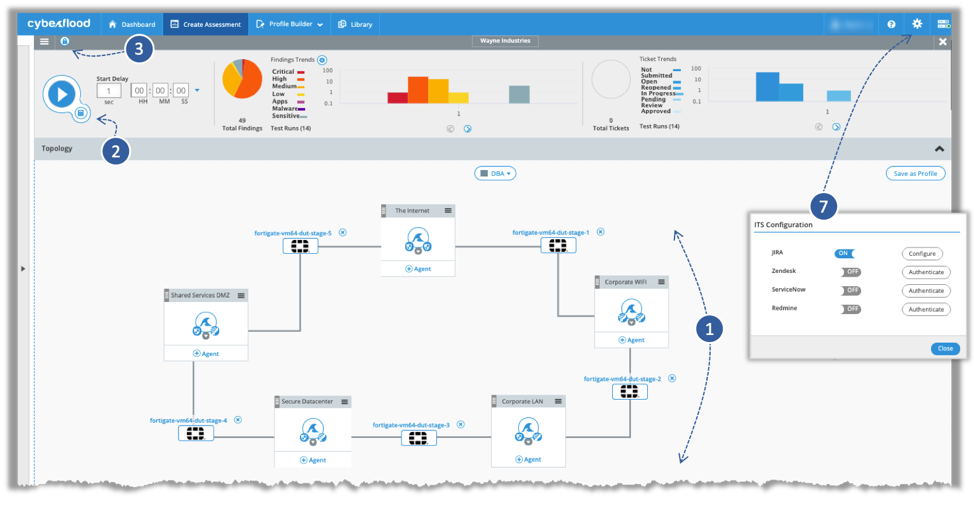
Task: Open the Library tab
Action: tap(355, 24)
